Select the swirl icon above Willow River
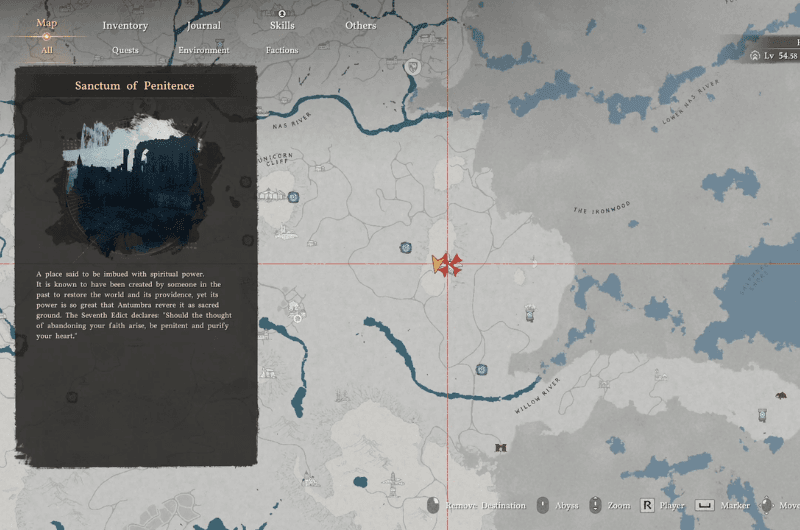 coord(482,370)
